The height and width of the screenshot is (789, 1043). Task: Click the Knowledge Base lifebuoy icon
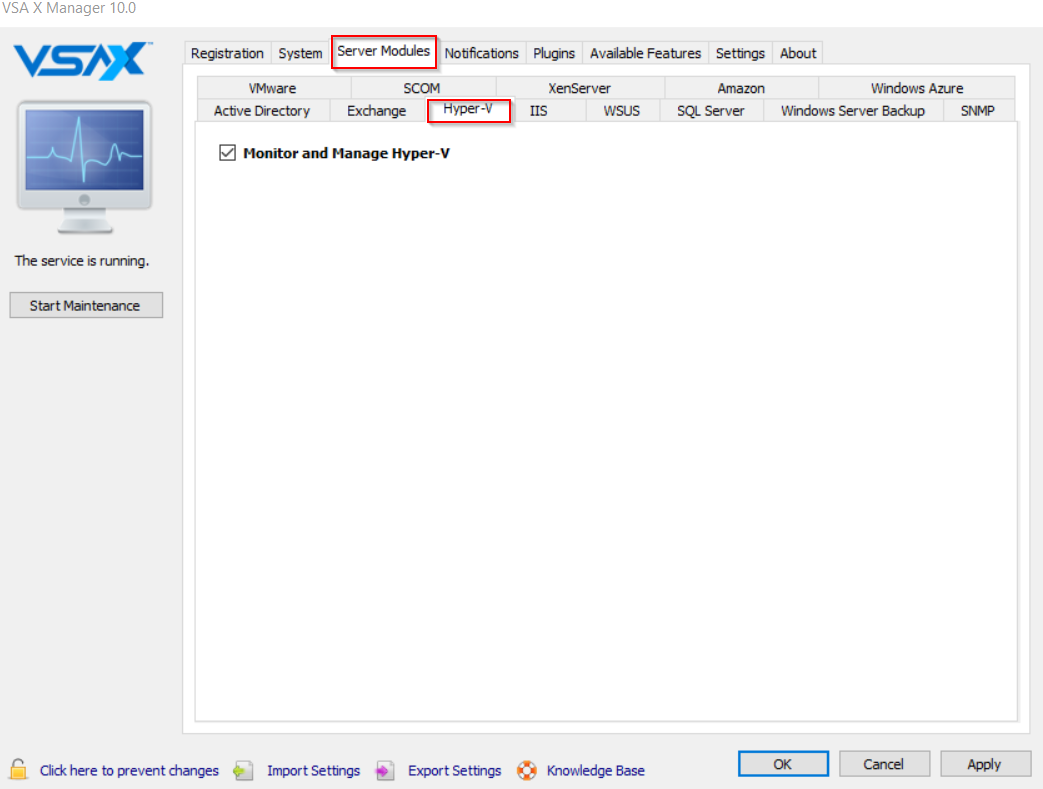[527, 770]
